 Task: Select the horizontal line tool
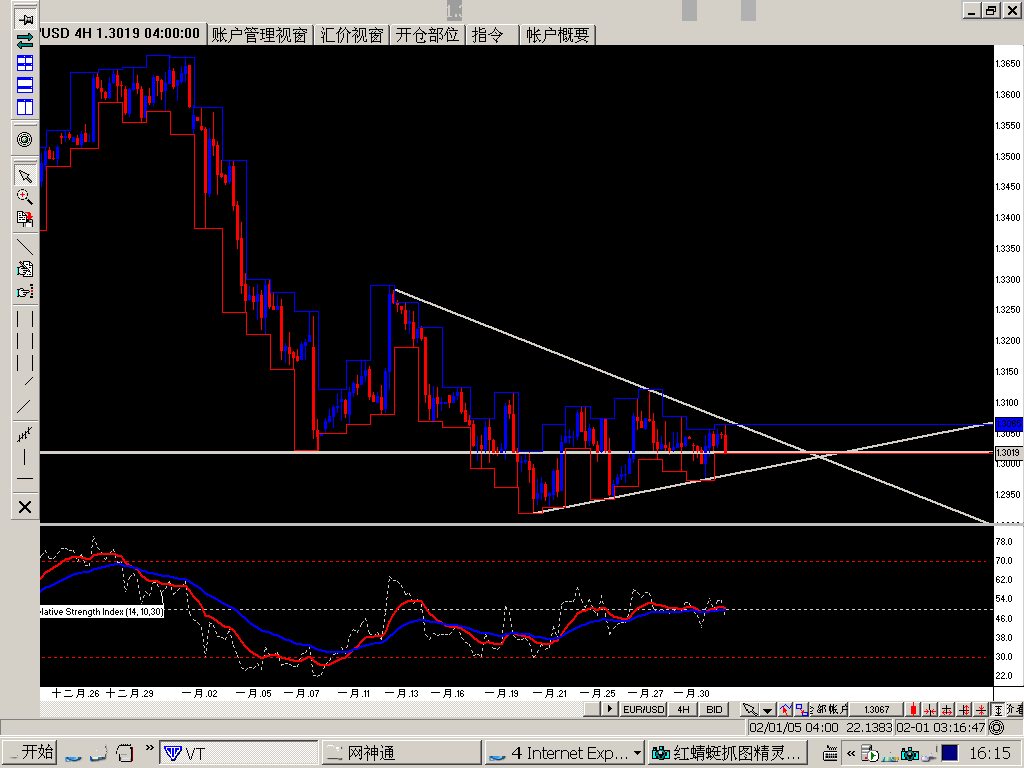(25, 479)
